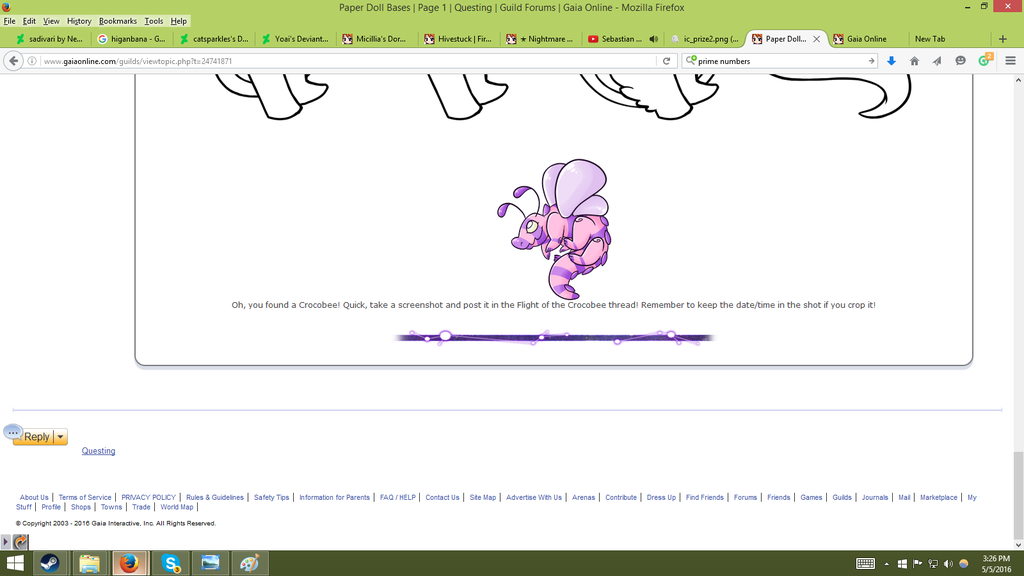Open the World Map footer link
The width and height of the screenshot is (1024, 576).
tap(177, 507)
